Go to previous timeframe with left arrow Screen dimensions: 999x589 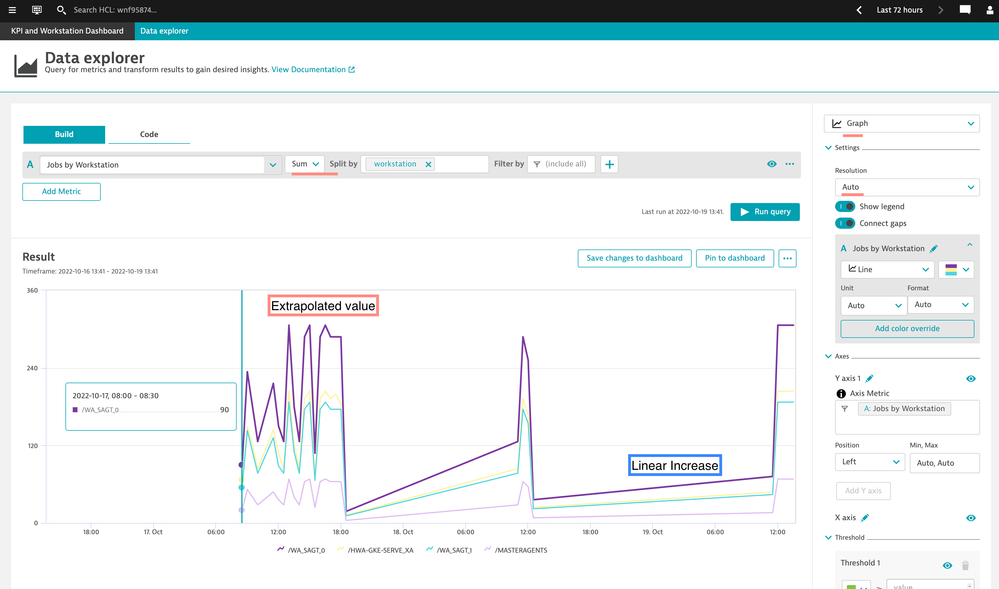coord(859,10)
